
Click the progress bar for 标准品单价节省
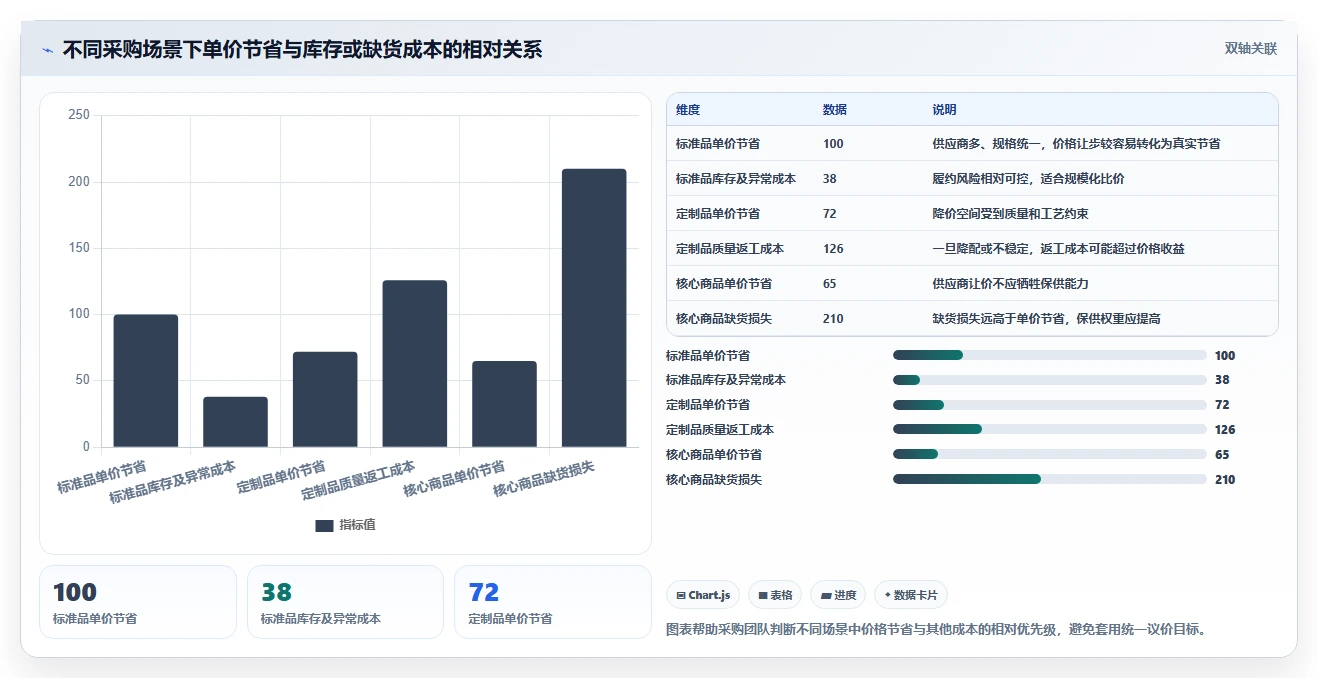point(1050,355)
